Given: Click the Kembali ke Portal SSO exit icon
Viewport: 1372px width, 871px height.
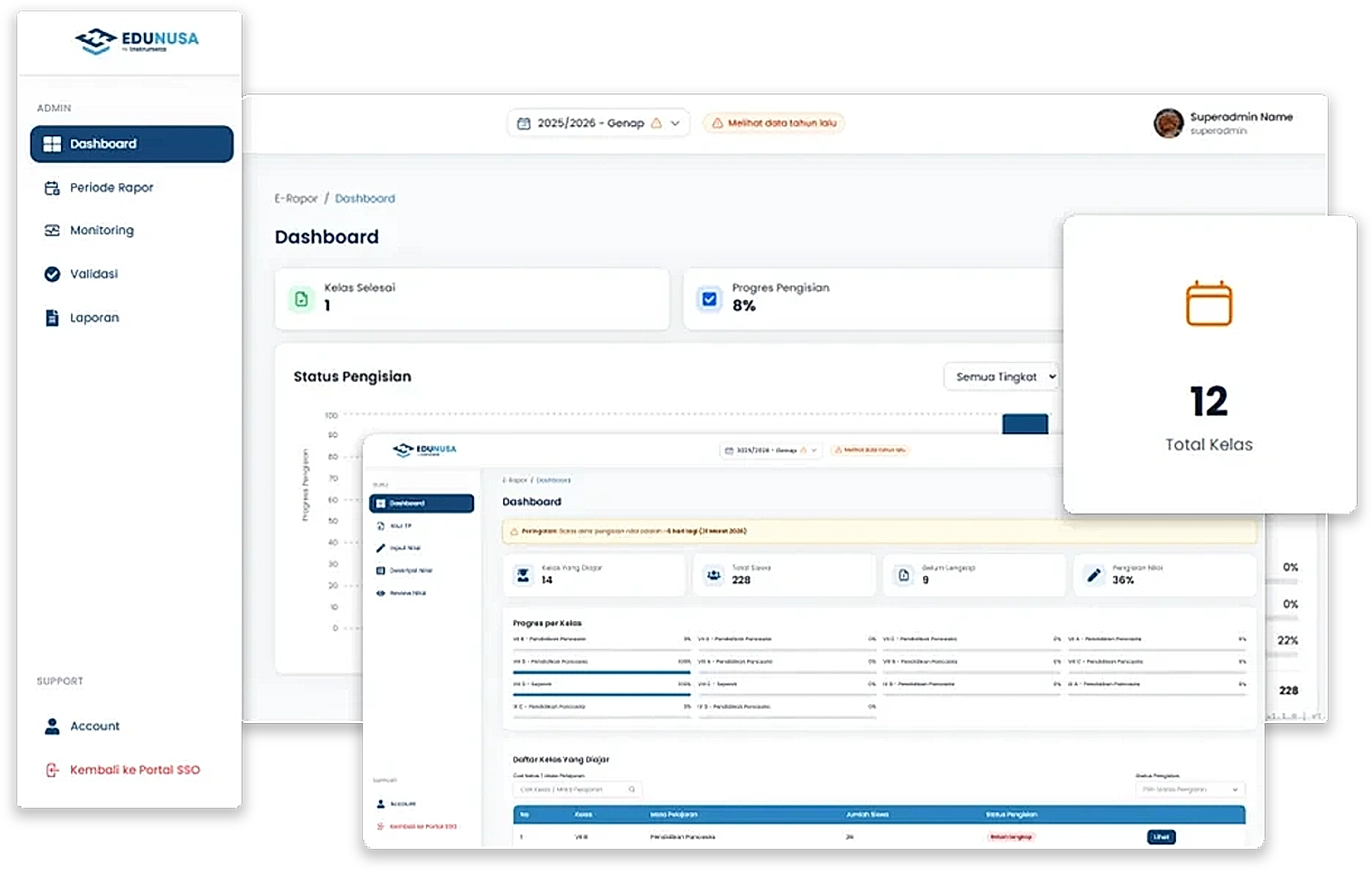Looking at the screenshot, I should [52, 770].
